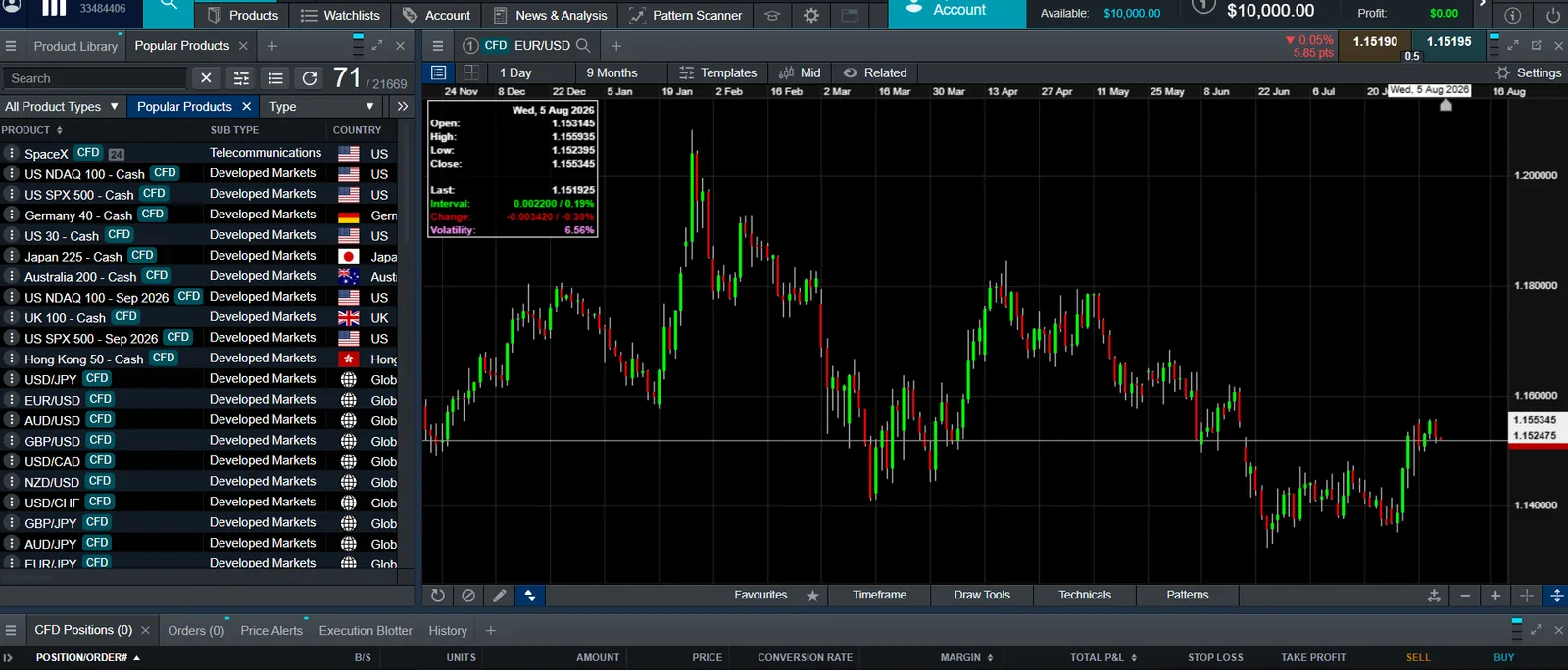This screenshot has height=670, width=1568.
Task: Open News & Analysis
Action: (x=551, y=15)
